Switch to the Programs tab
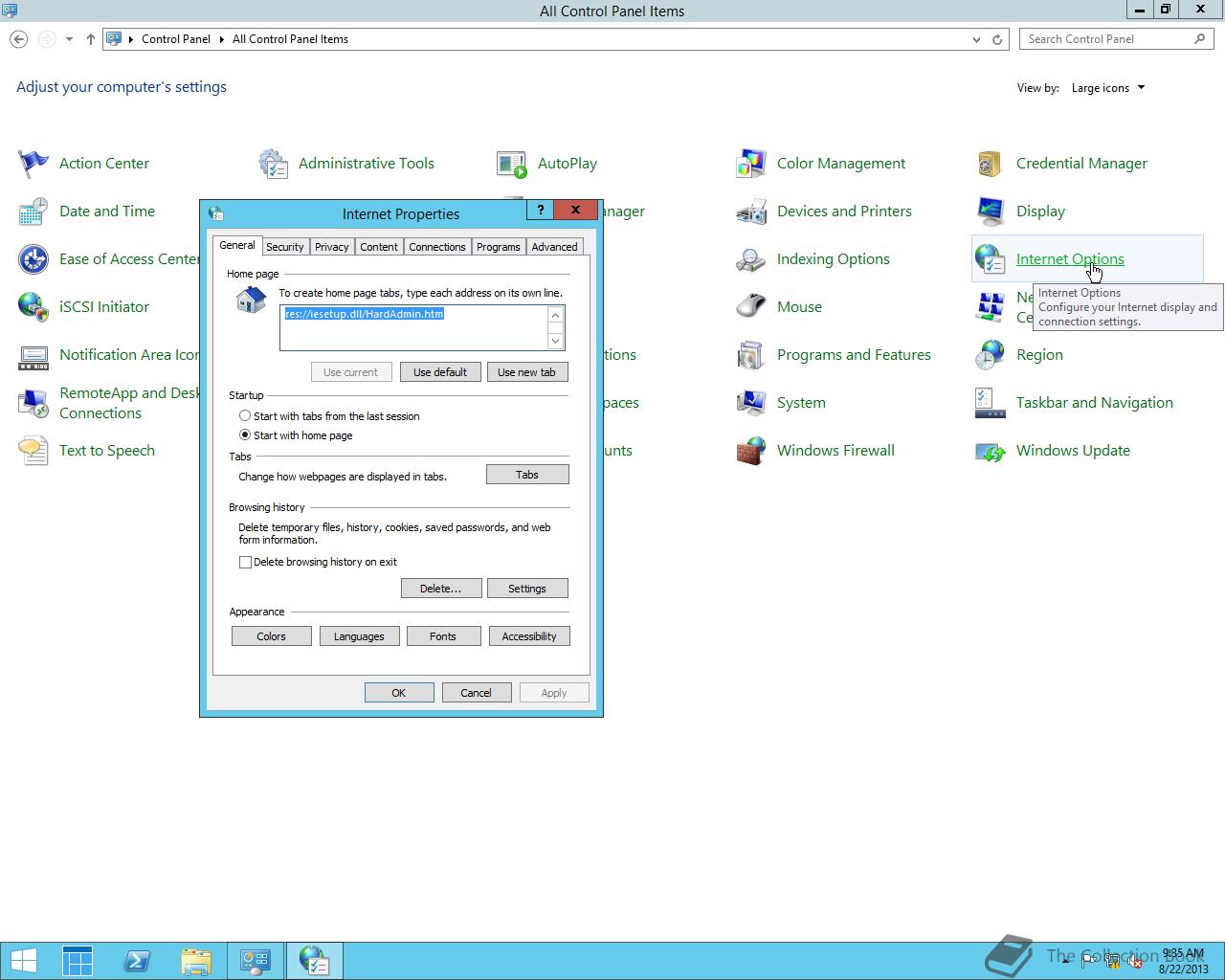Image resolution: width=1225 pixels, height=980 pixels. 499,247
